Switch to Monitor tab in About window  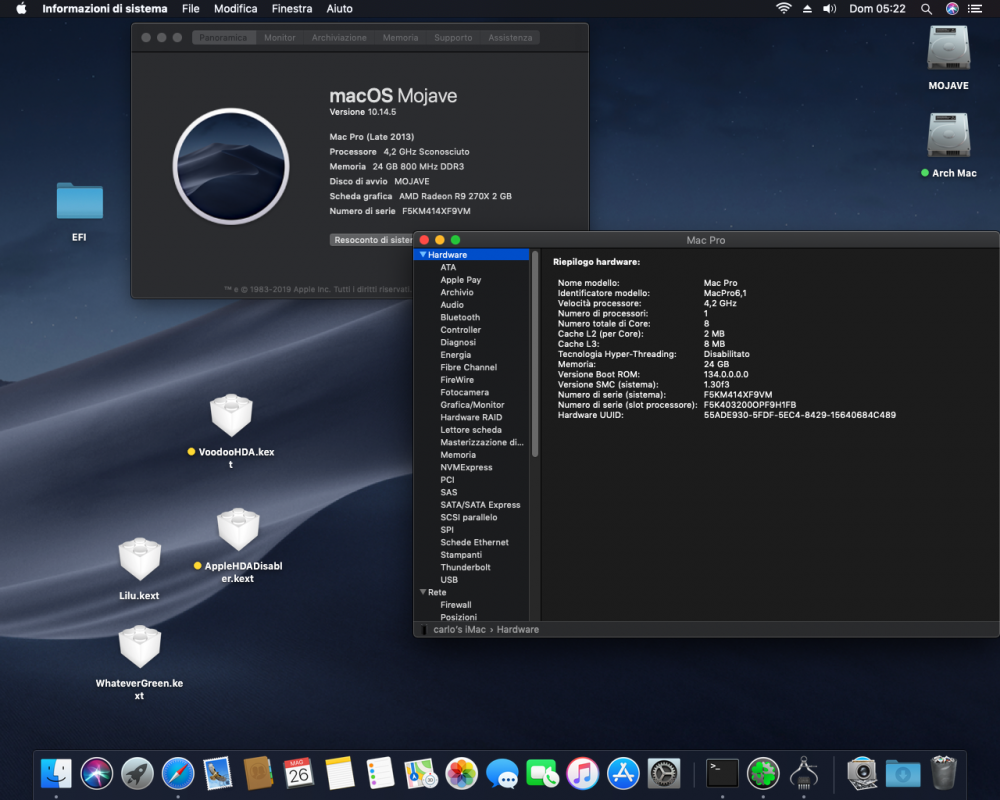tap(279, 38)
